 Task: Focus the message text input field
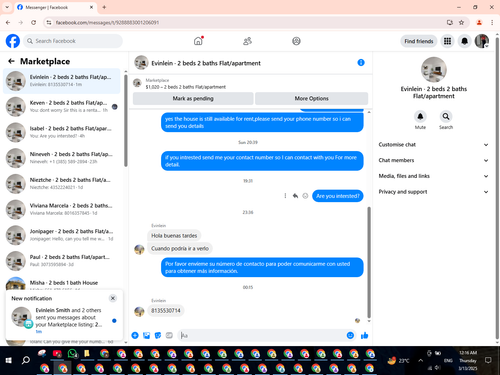click(262, 335)
